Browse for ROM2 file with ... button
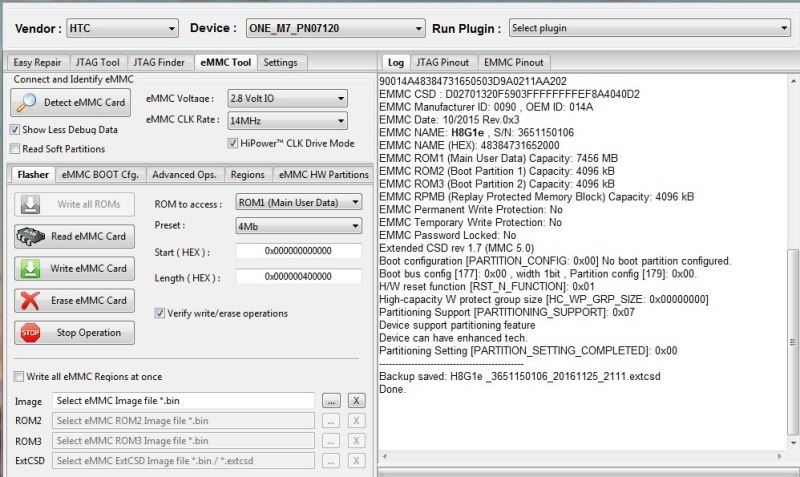The image size is (800, 477). click(332, 421)
